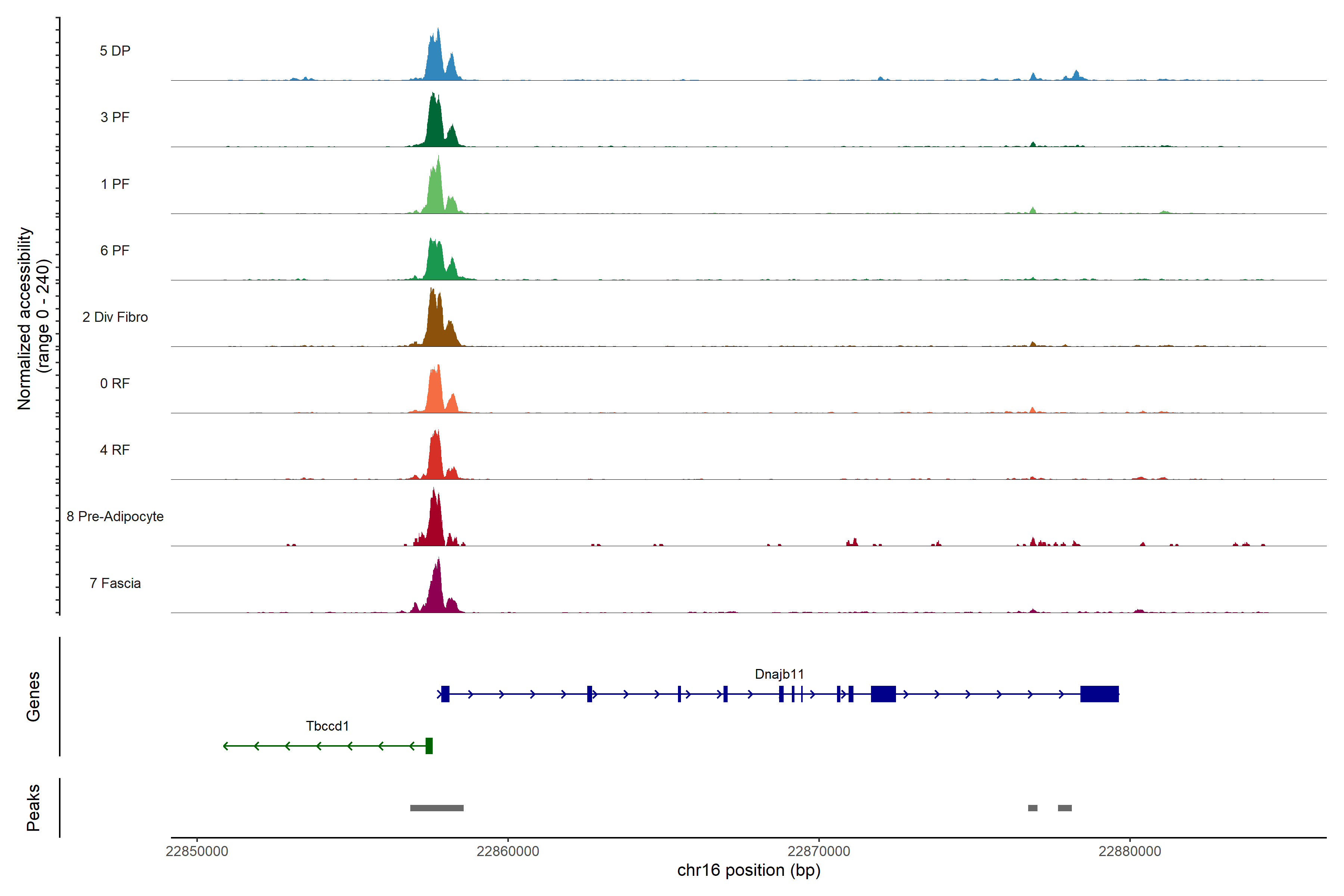Select the Tbccd1 gene label
Screen dimensions: 1344x896
pos(327,726)
